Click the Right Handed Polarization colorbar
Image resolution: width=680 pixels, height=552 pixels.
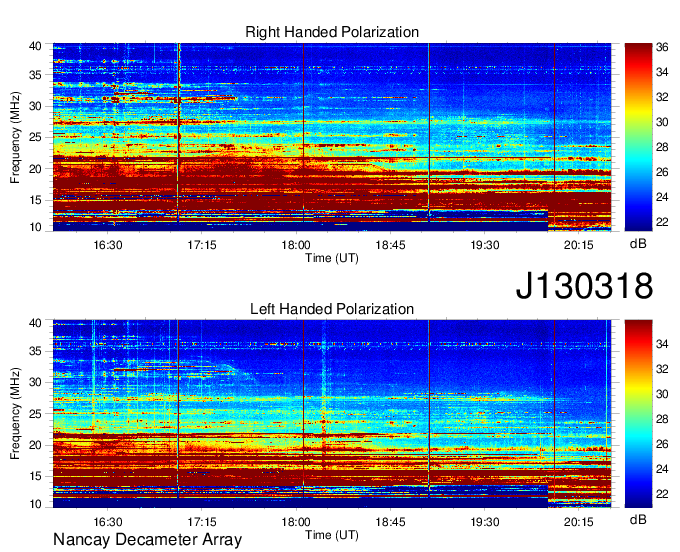[638, 137]
